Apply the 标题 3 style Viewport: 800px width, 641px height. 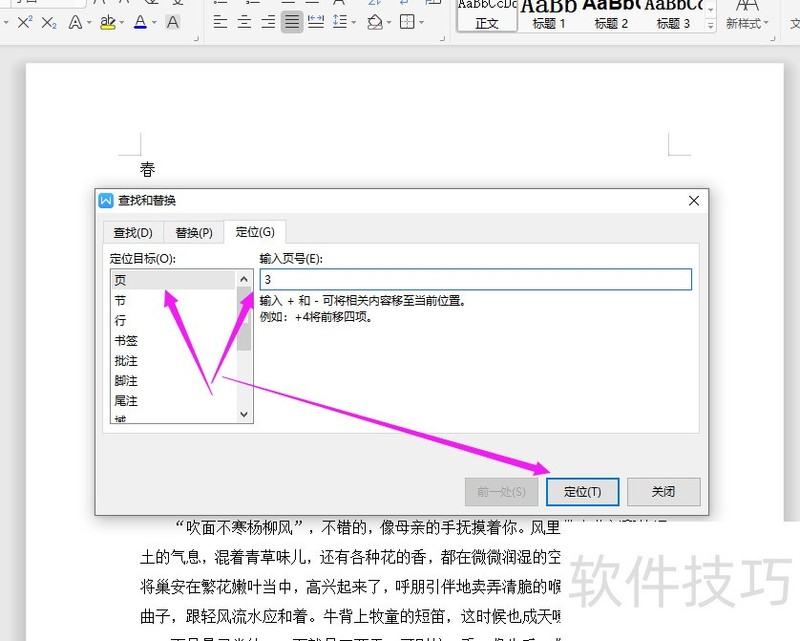673,16
